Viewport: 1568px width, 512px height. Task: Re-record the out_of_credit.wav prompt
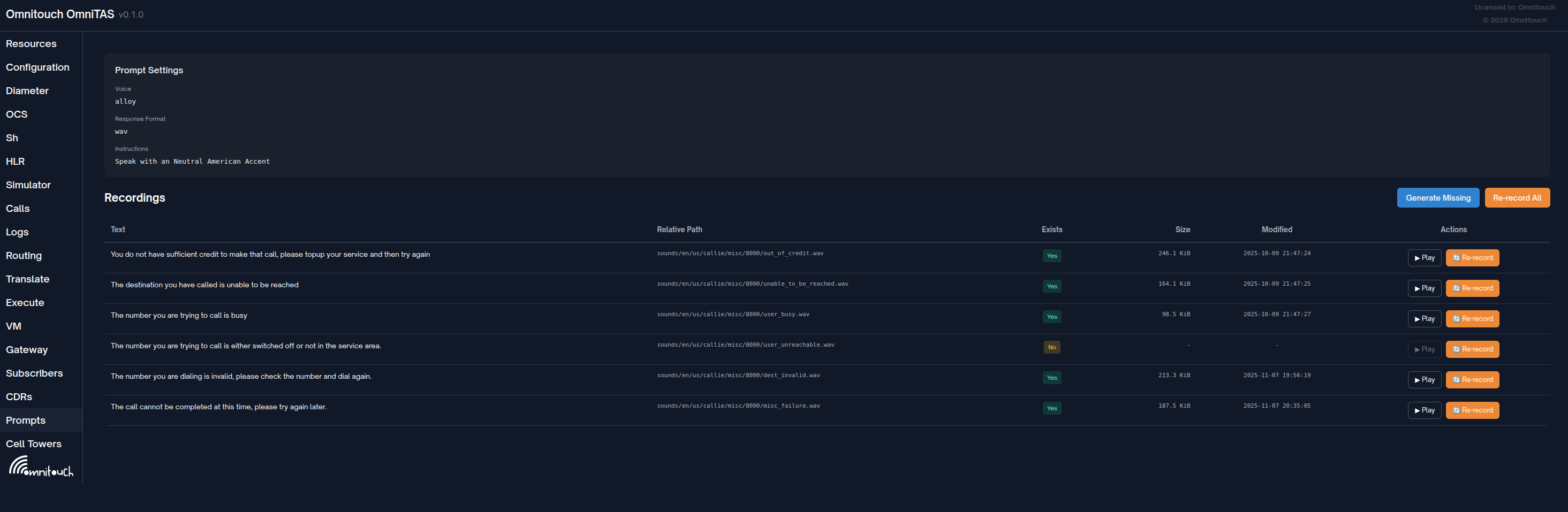click(x=1472, y=258)
